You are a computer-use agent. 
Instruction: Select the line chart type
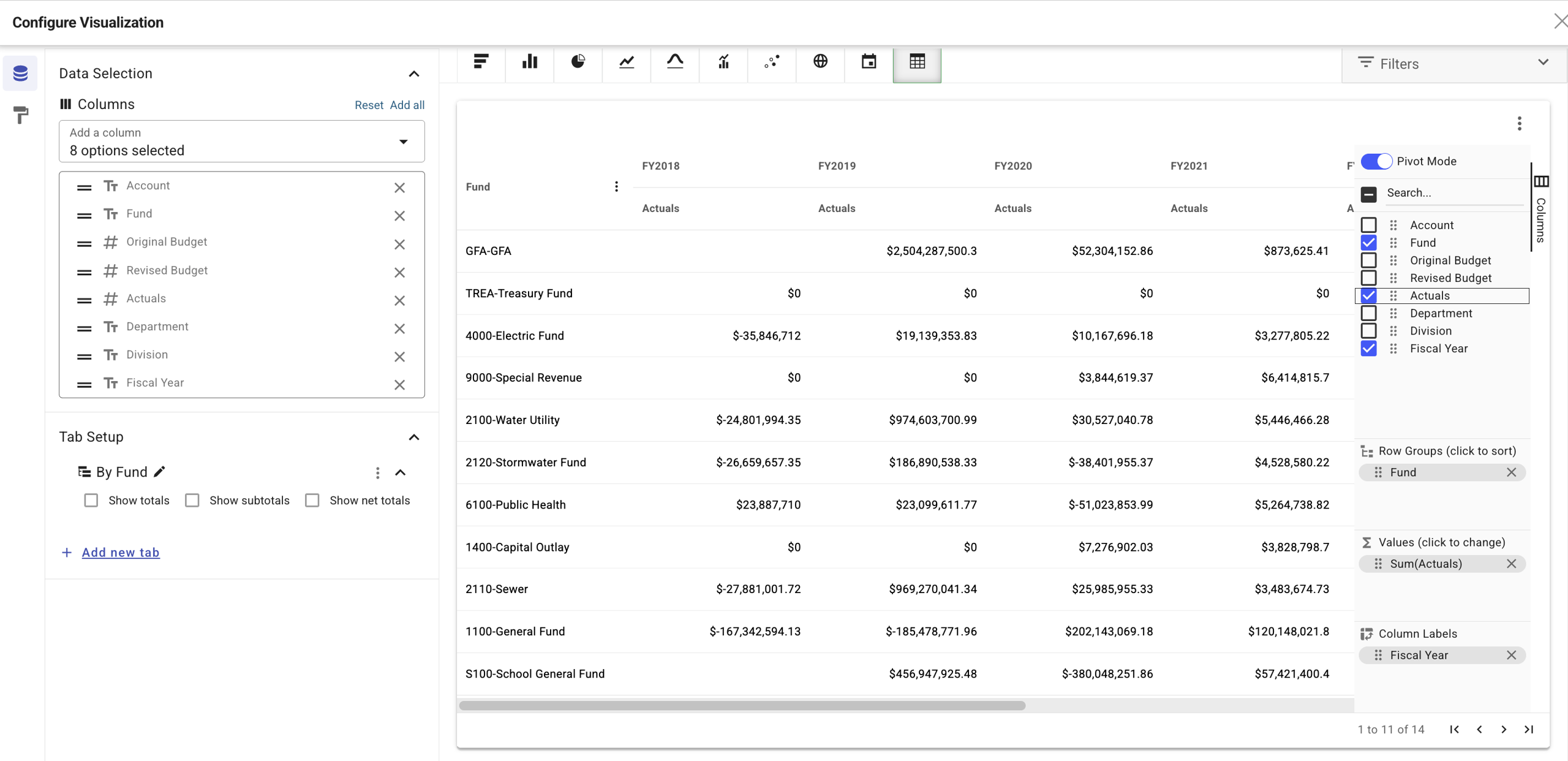(626, 62)
